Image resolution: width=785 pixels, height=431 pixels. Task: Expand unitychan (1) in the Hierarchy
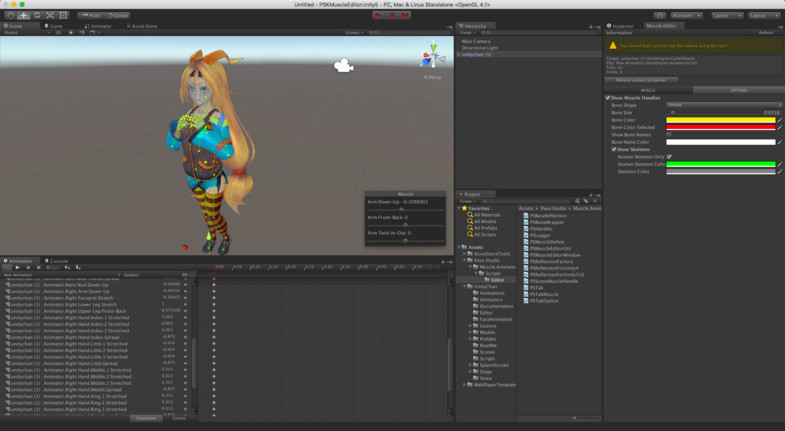(x=459, y=55)
